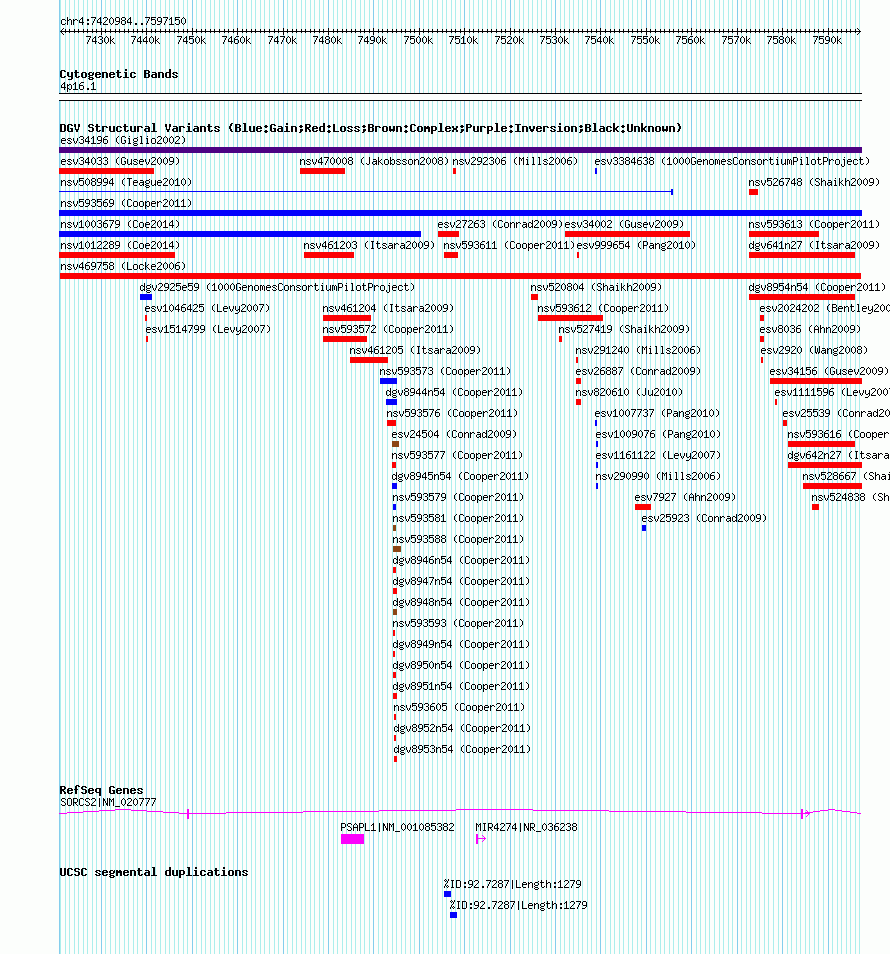Click the nsv593612 (Cooper2011) red bar

tap(570, 318)
